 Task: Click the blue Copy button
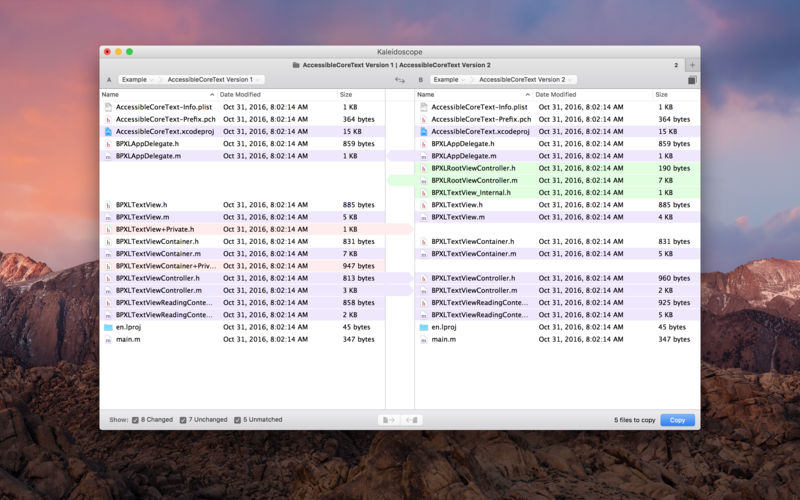(x=678, y=420)
